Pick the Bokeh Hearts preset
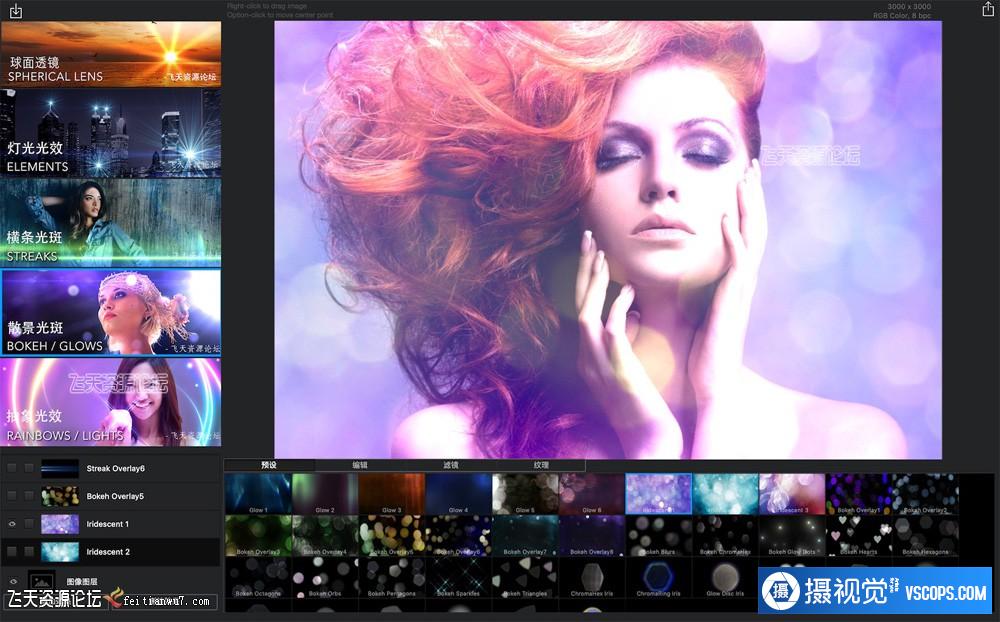The width and height of the screenshot is (1000, 622). point(858,535)
